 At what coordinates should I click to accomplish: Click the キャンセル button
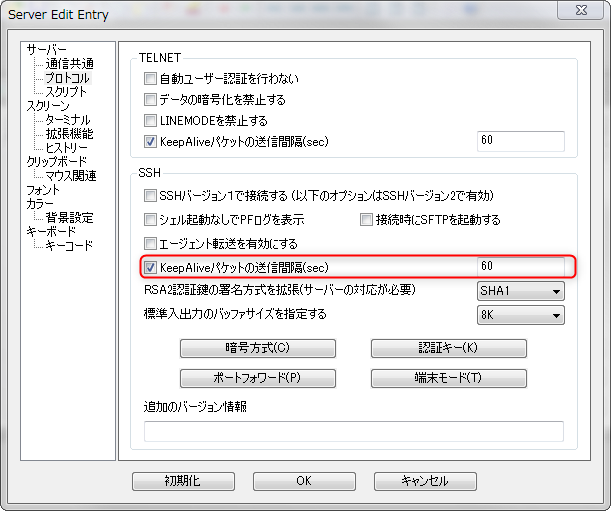point(425,481)
